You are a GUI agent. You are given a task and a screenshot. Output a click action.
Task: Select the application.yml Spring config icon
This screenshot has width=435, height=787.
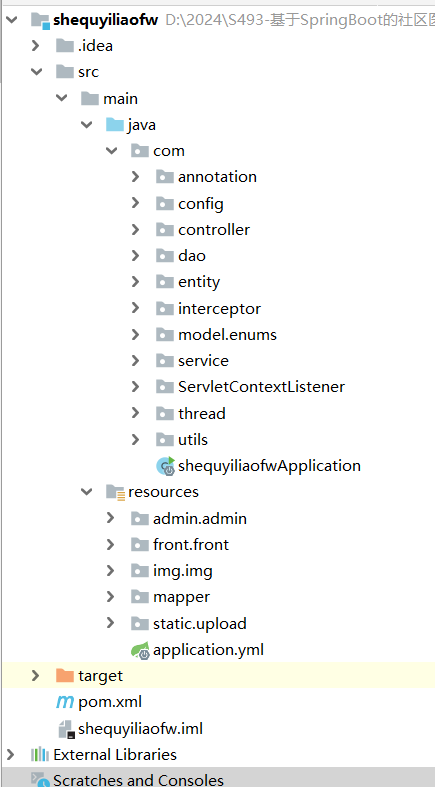click(140, 650)
